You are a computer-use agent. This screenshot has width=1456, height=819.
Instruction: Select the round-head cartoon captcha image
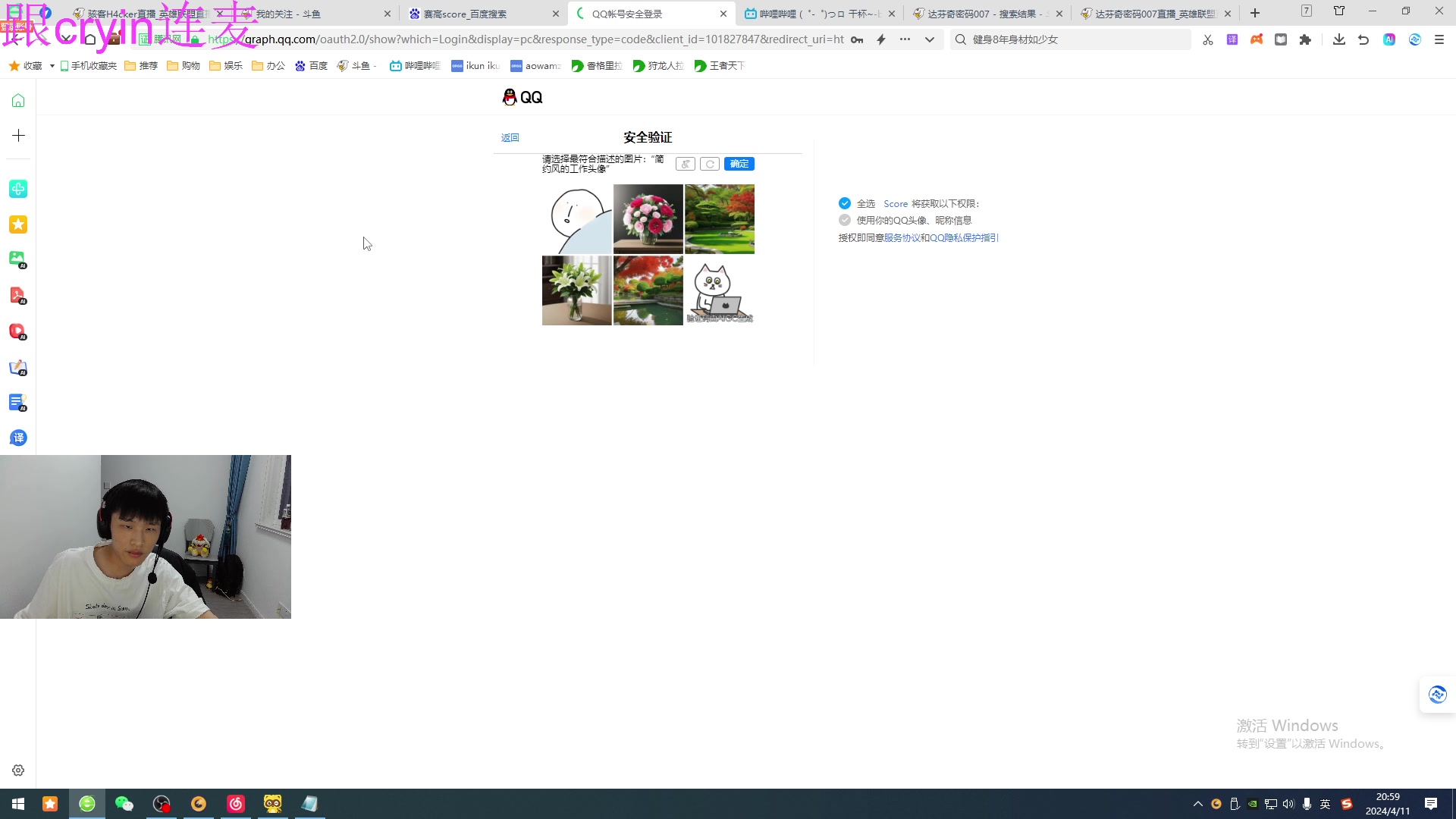(x=577, y=219)
